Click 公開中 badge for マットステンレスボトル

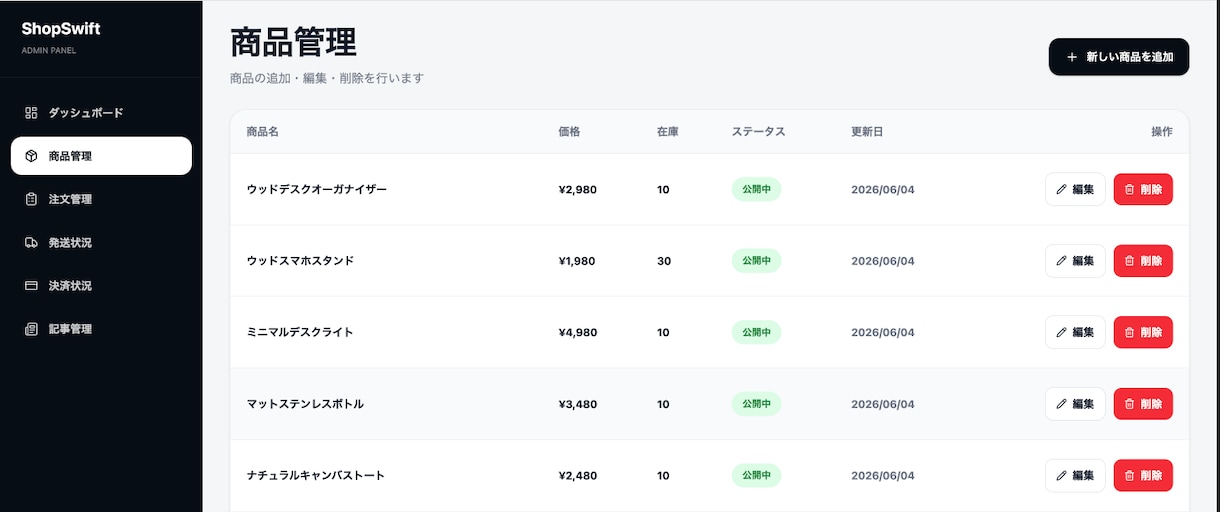(756, 404)
